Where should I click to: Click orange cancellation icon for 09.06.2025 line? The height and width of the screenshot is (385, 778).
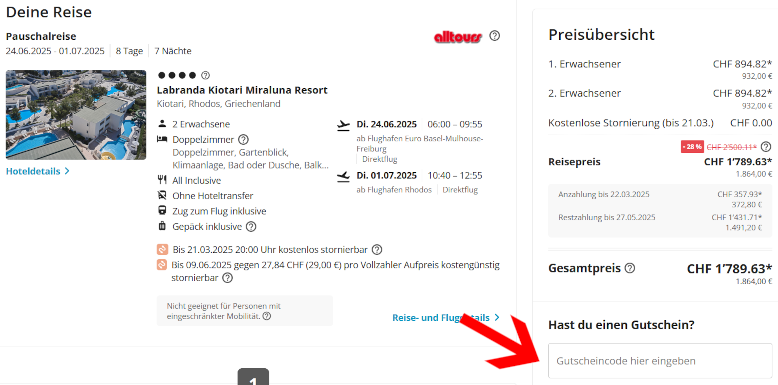[x=162, y=264]
